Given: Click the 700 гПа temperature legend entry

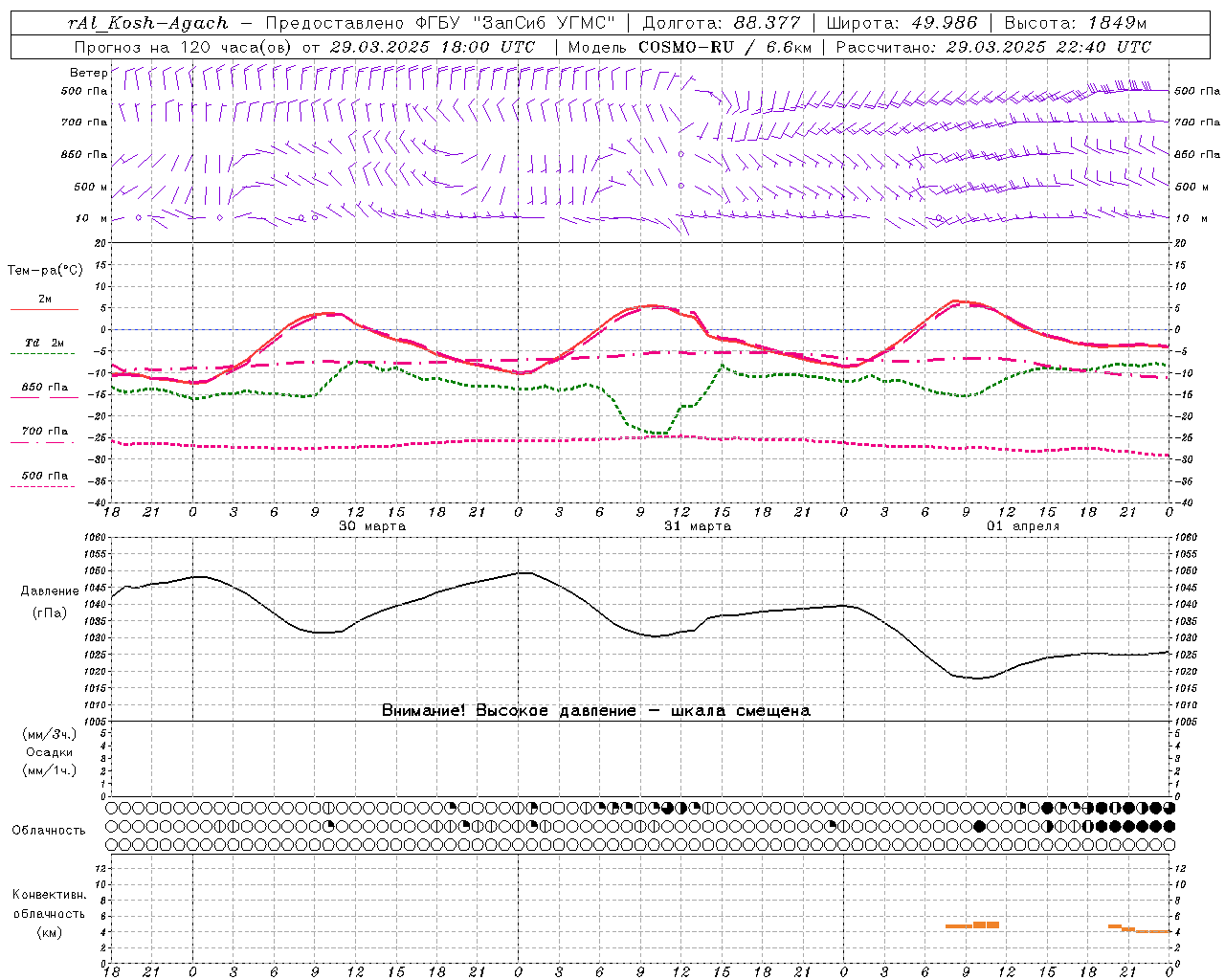Looking at the screenshot, I should click(x=45, y=431).
